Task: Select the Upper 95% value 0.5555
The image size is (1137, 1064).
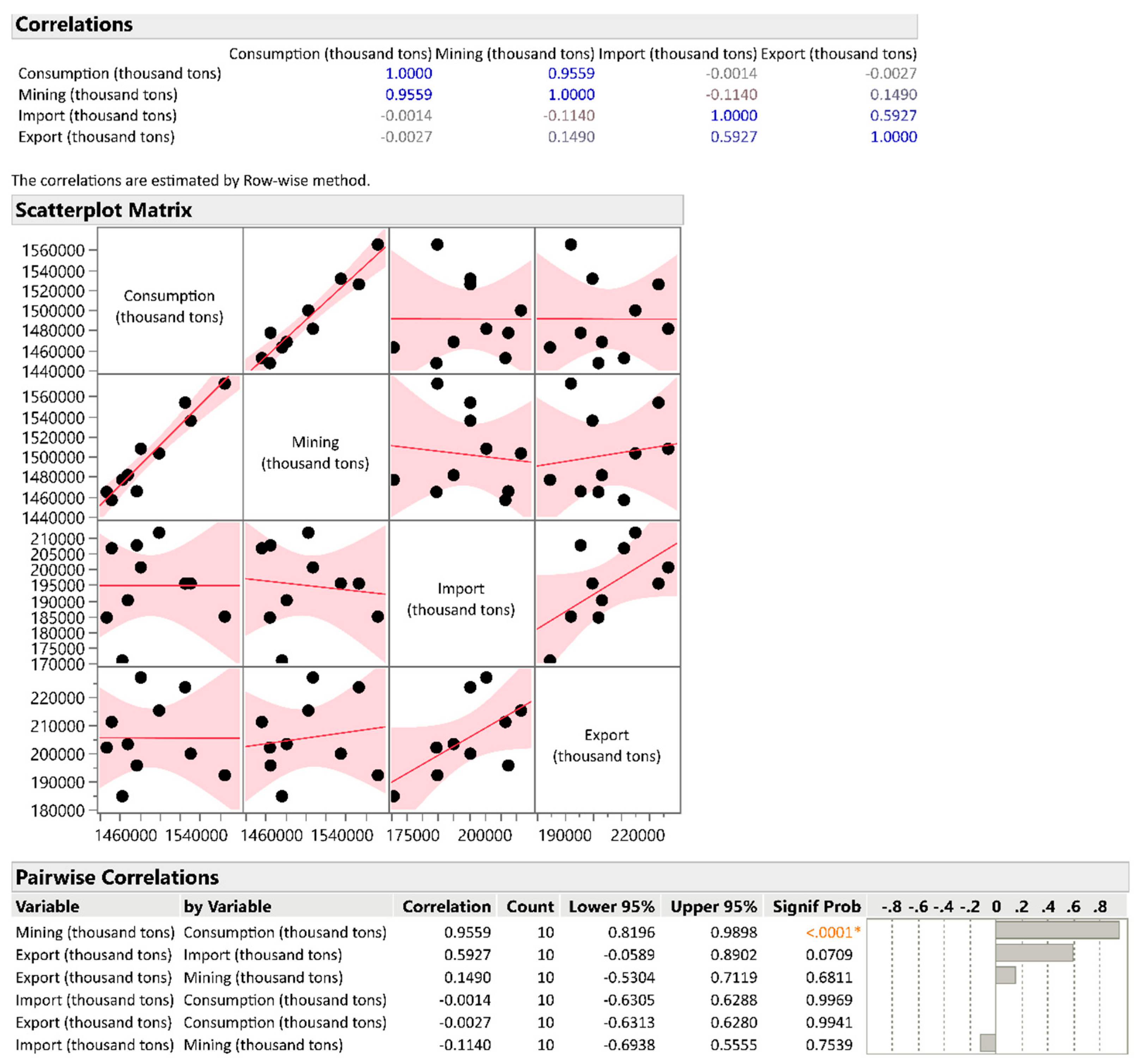Action: click(733, 1045)
